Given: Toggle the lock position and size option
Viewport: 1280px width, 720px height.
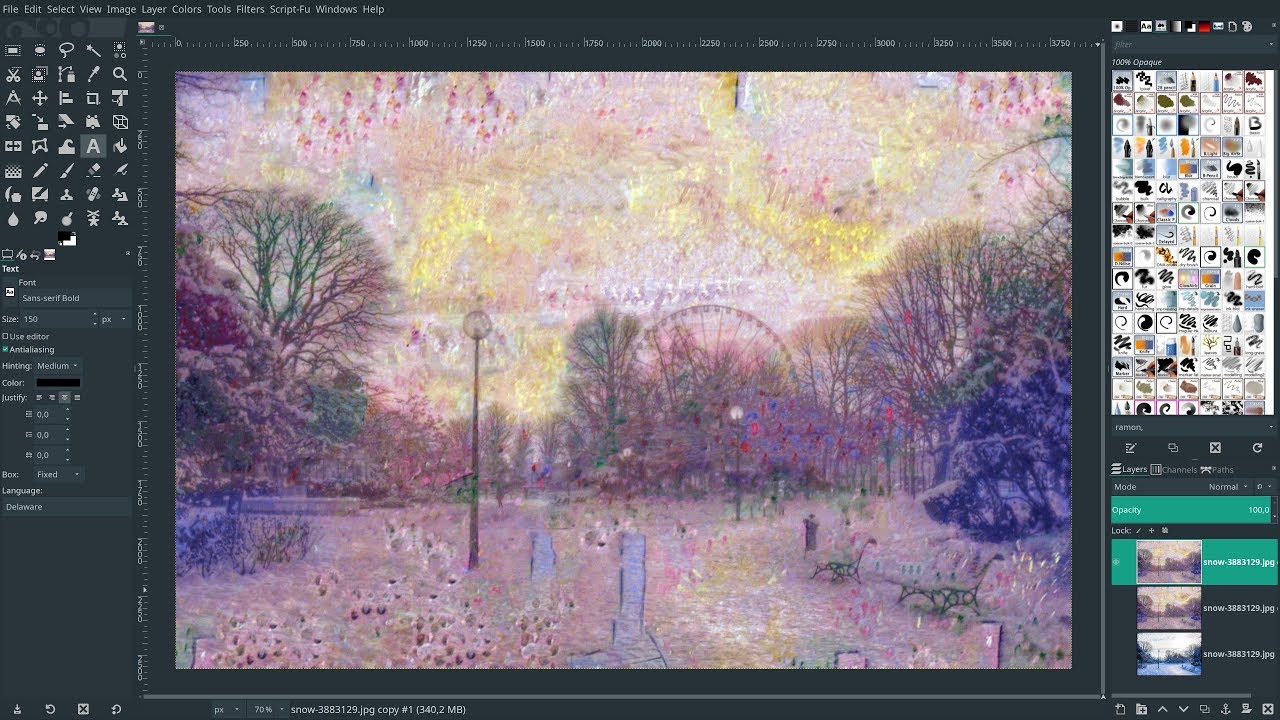Looking at the screenshot, I should [1151, 531].
